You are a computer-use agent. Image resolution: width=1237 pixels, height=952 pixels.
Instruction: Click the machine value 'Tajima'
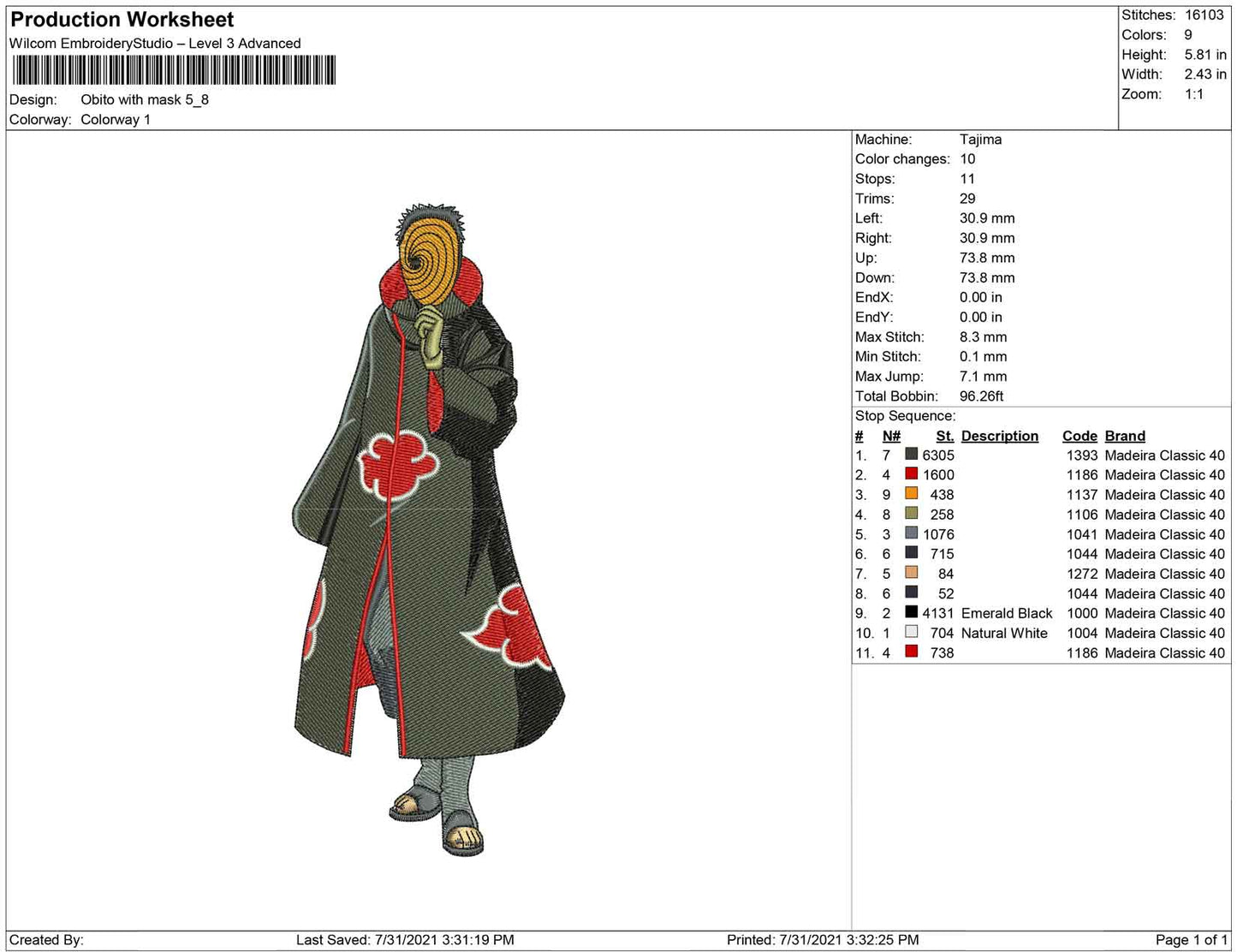(980, 140)
